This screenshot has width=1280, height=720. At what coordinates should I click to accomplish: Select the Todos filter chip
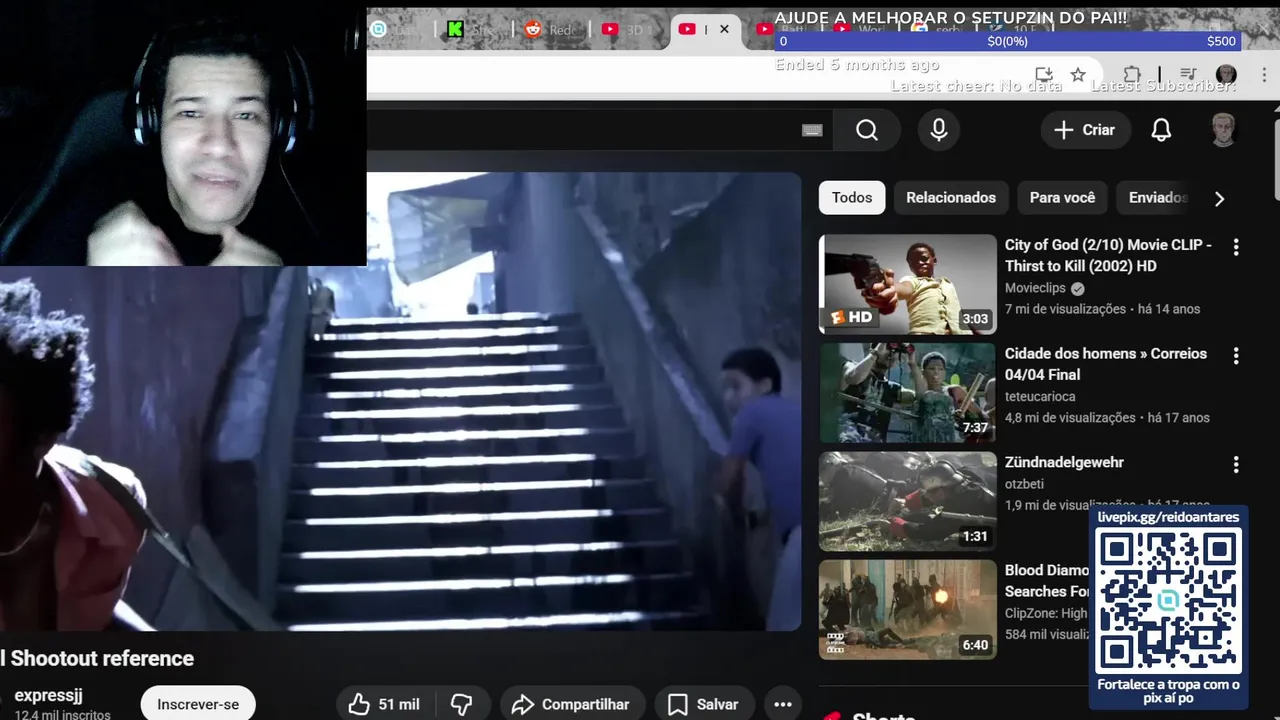tap(852, 197)
